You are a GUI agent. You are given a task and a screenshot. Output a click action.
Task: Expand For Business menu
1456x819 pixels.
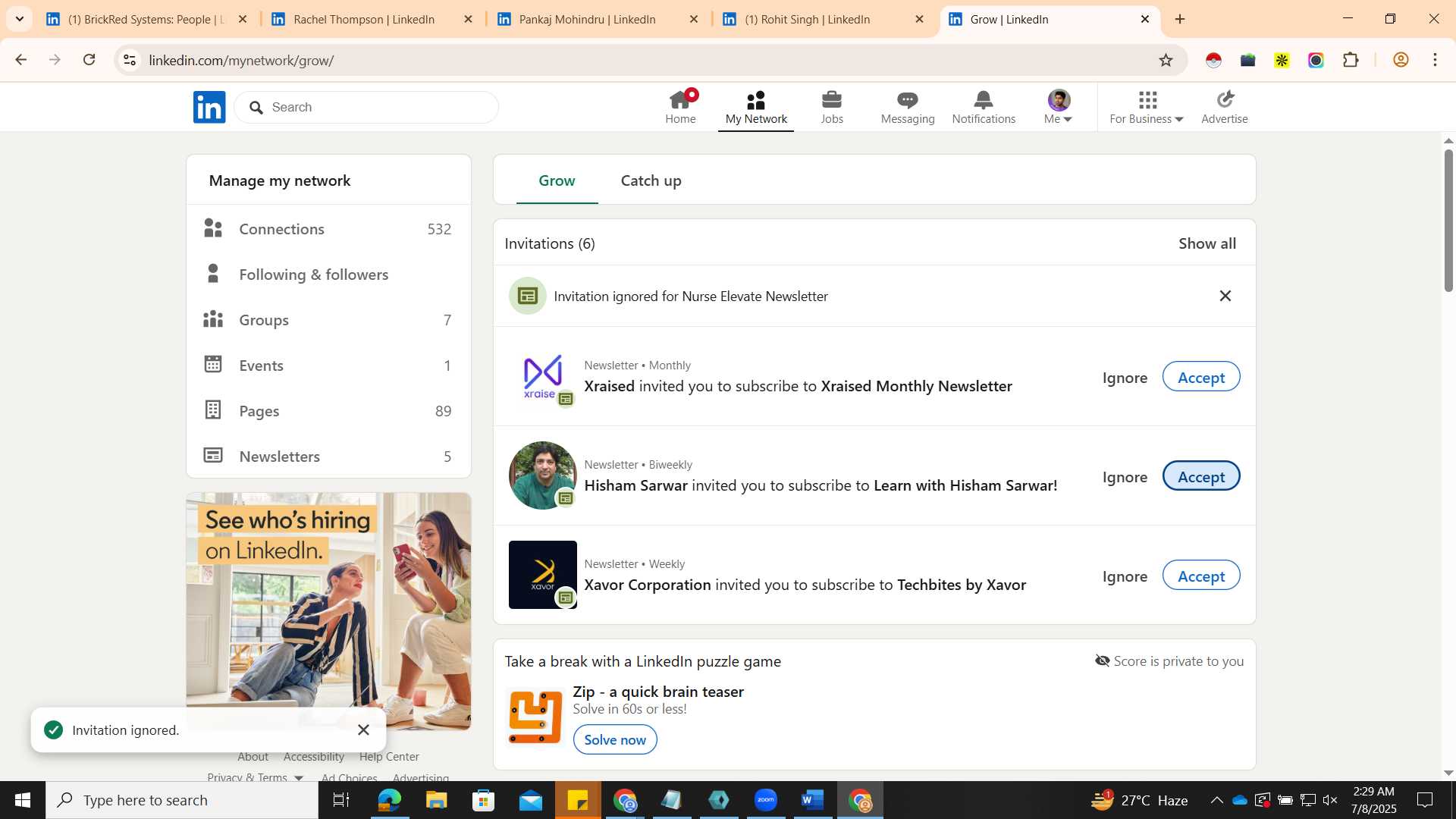pyautogui.click(x=1146, y=107)
